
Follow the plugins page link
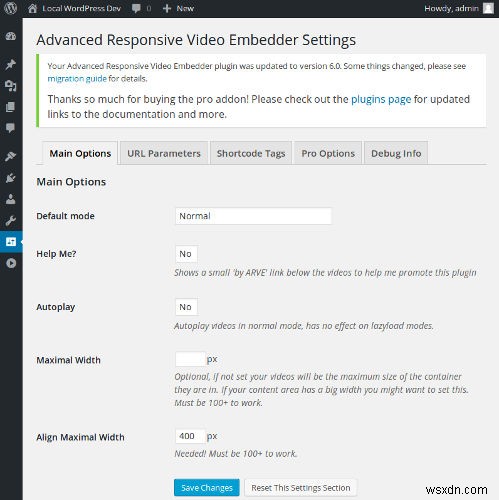tap(381, 99)
